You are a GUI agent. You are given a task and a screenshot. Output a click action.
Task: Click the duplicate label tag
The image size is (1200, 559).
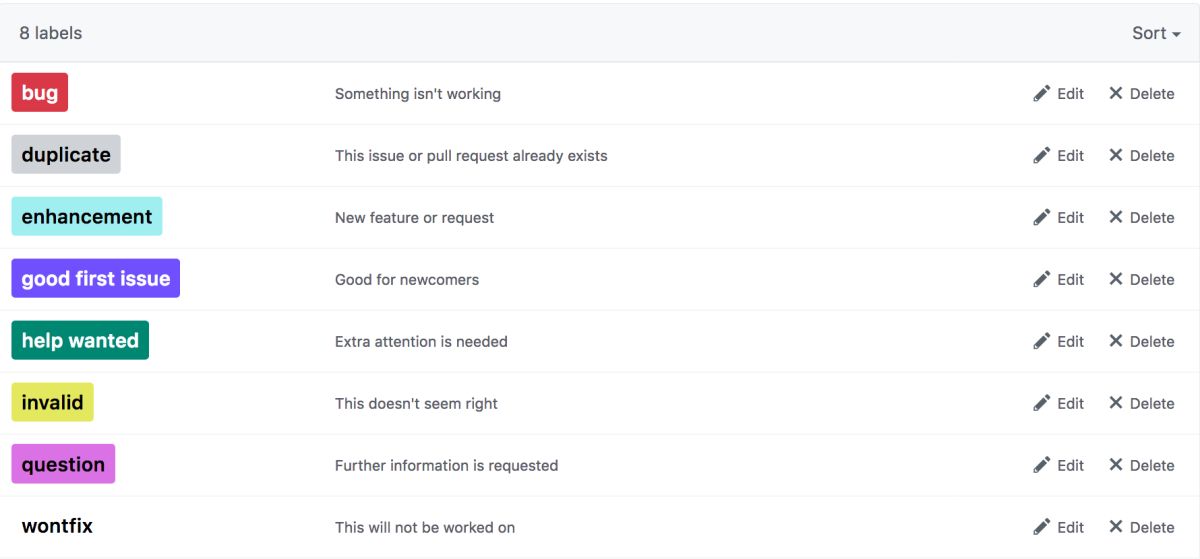(x=66, y=155)
